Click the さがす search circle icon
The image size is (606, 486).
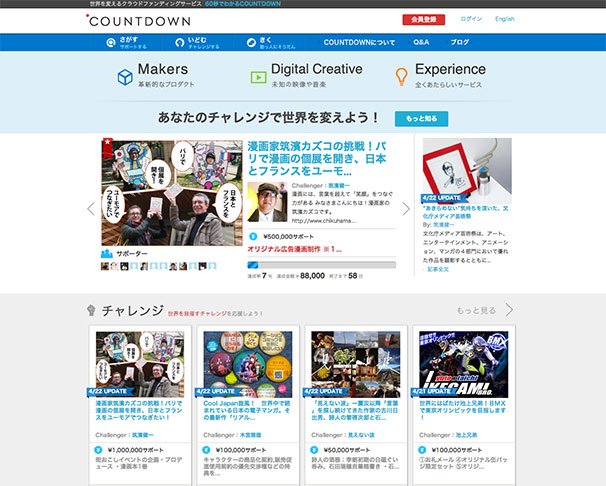click(111, 42)
